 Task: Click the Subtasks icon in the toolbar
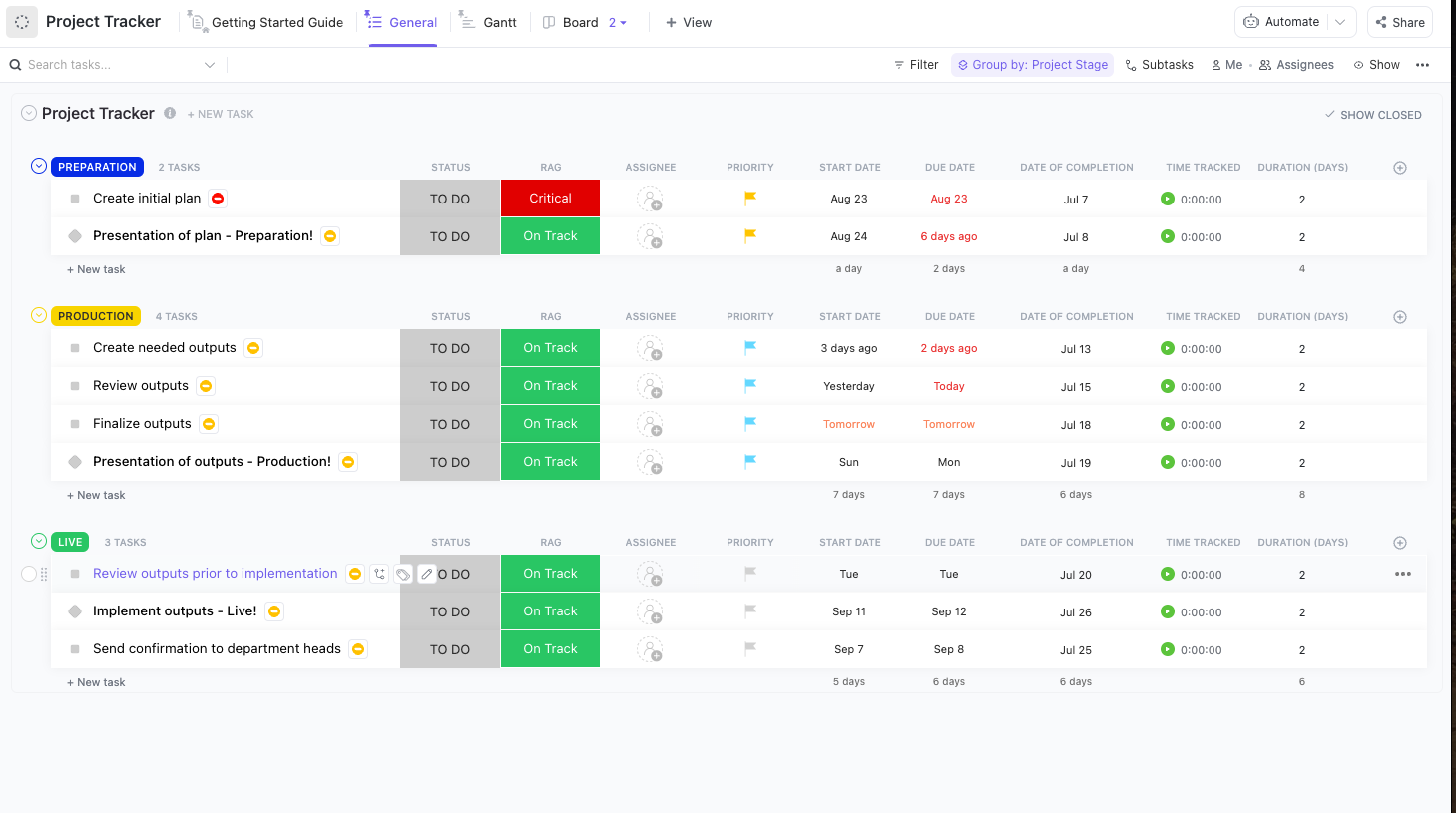[x=1158, y=64]
